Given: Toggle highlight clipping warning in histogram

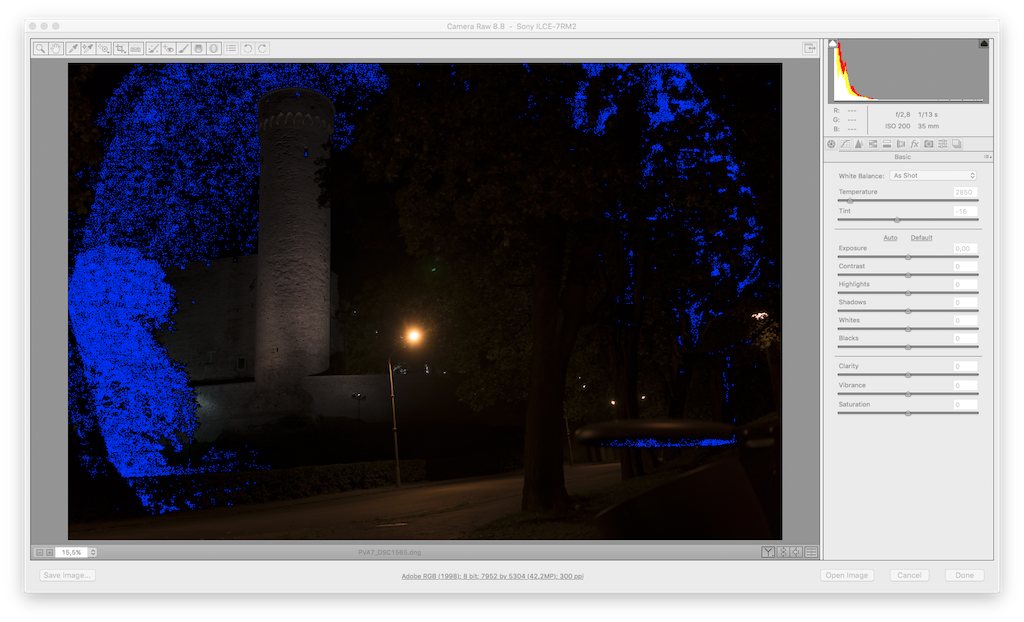Looking at the screenshot, I should point(984,44).
